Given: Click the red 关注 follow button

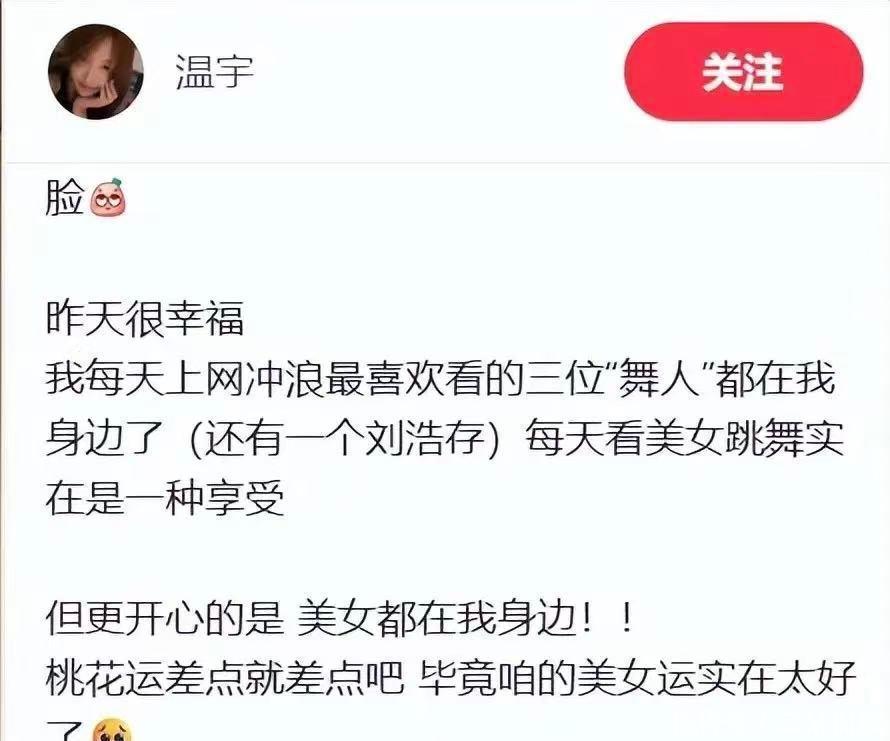Looking at the screenshot, I should point(744,72).
